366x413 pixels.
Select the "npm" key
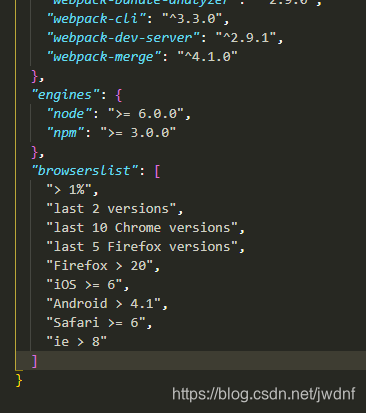(66, 133)
